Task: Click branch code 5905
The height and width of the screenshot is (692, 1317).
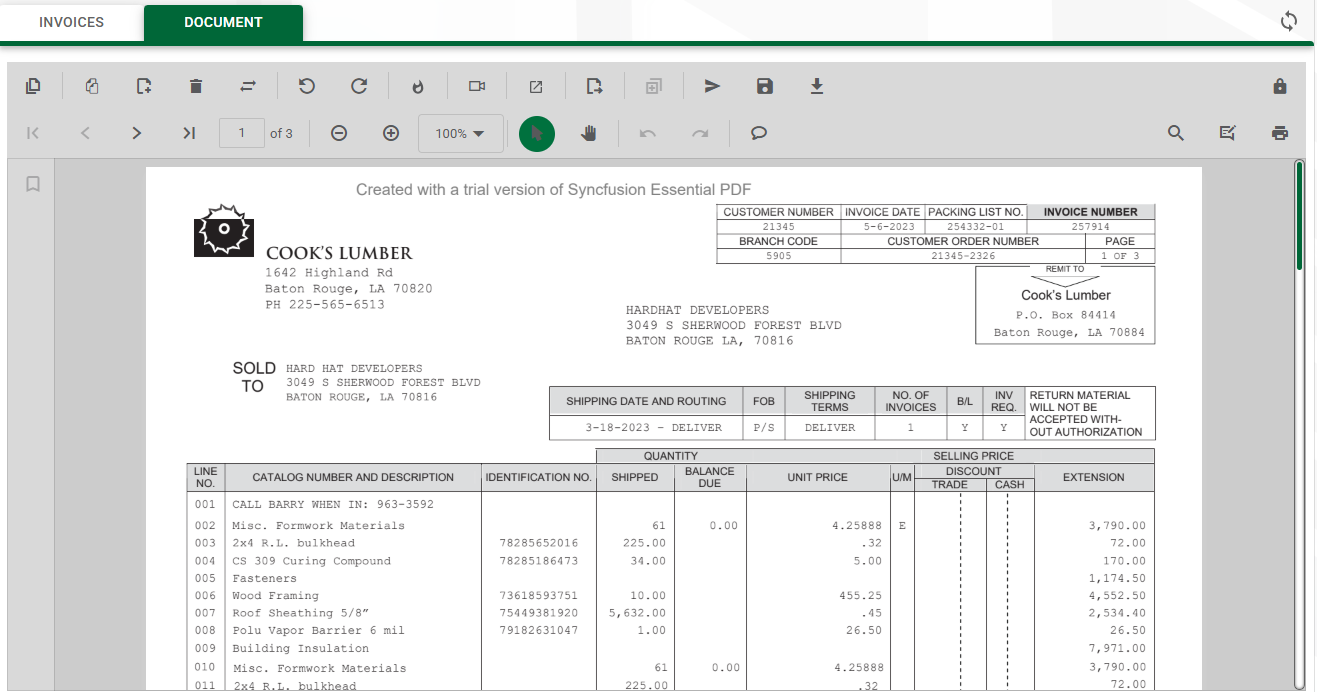Action: [778, 256]
